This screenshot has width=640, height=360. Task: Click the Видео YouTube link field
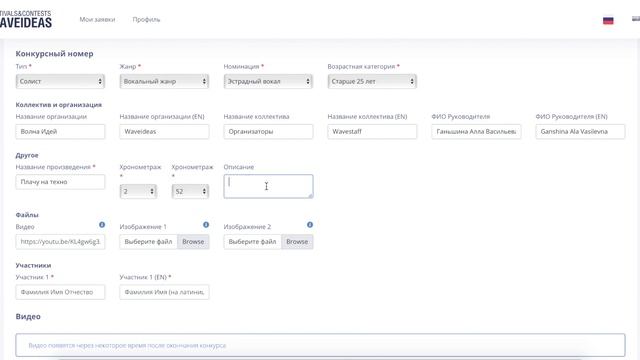[60, 242]
